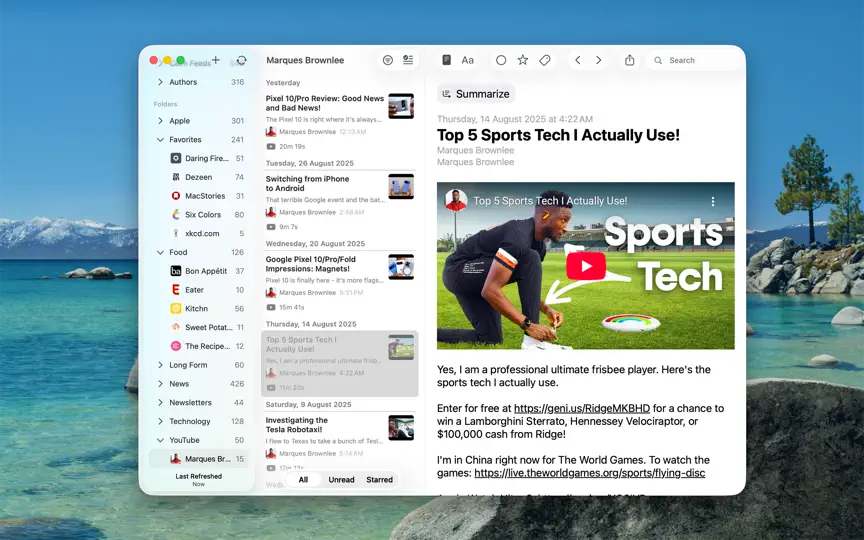Viewport: 864px width, 540px height.
Task: Expand the Long Form folder
Action: pyautogui.click(x=160, y=365)
